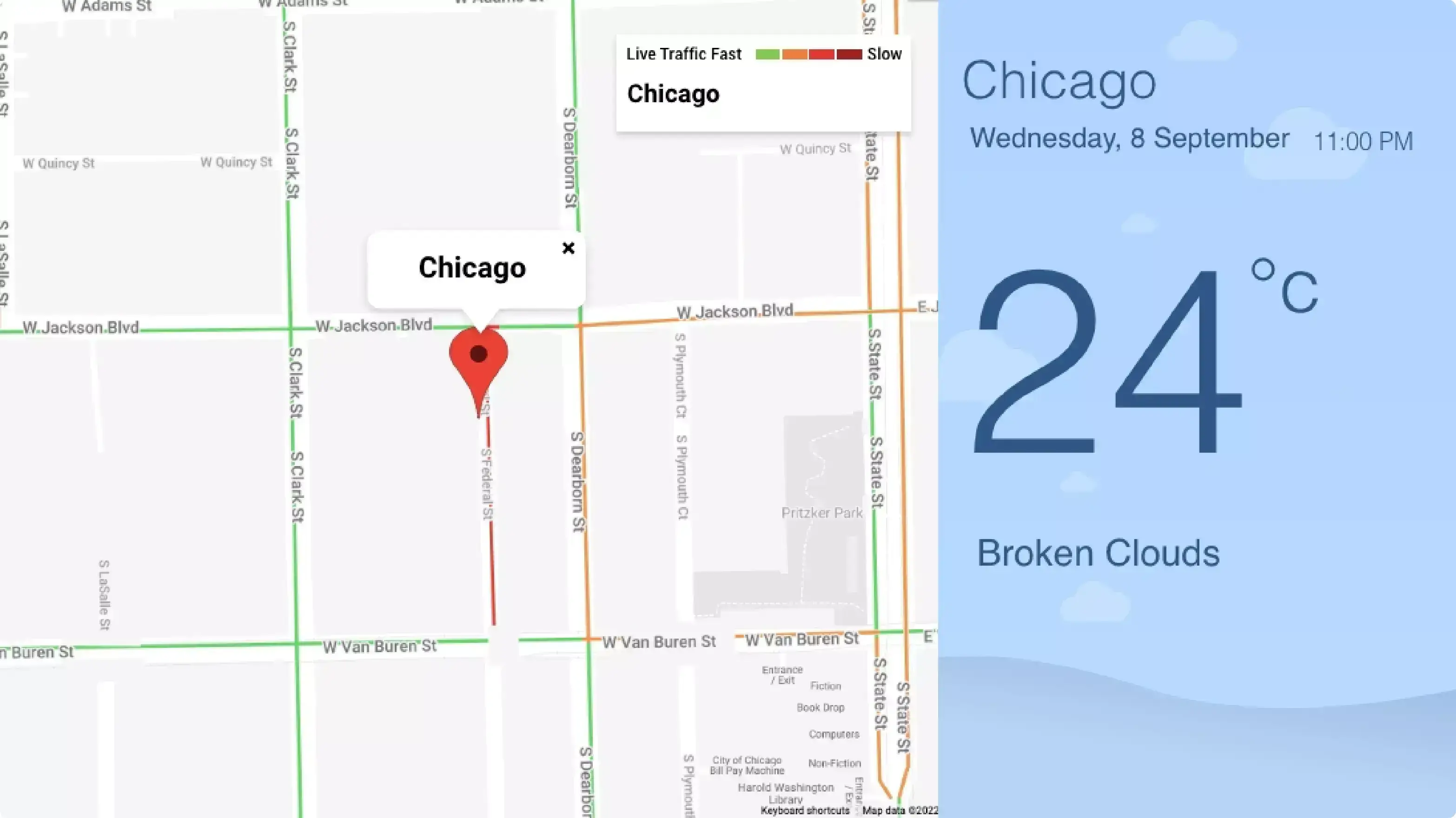1456x818 pixels.
Task: Toggle broken clouds weather condition display
Action: (x=1098, y=553)
